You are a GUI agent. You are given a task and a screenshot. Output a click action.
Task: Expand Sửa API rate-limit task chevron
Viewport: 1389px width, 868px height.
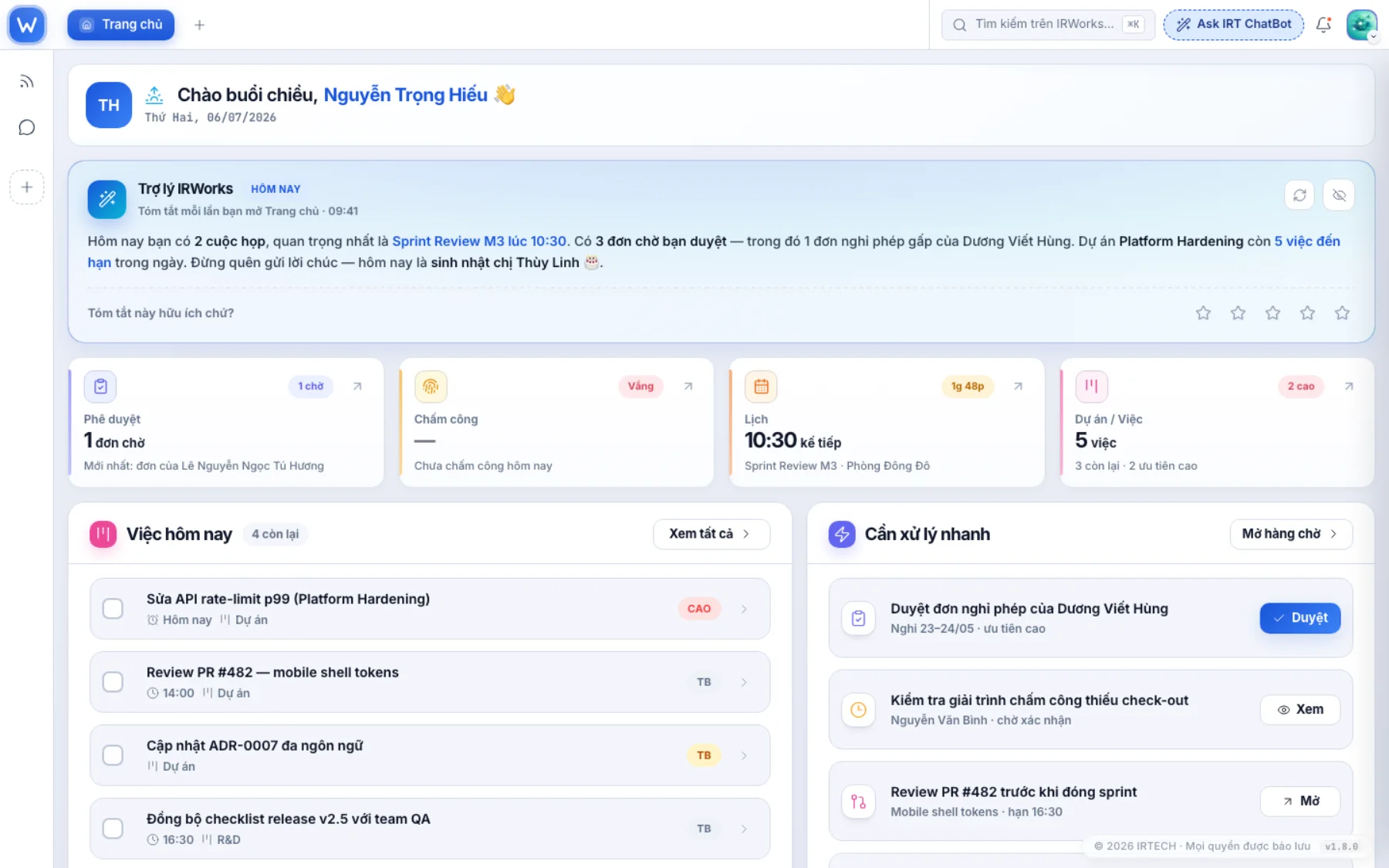click(x=744, y=609)
